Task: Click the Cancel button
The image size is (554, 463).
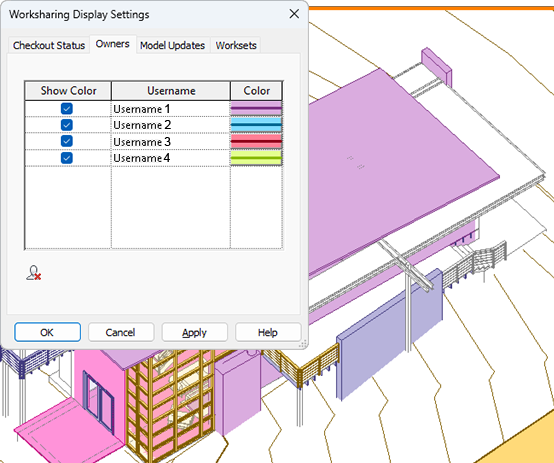Action: coord(121,332)
